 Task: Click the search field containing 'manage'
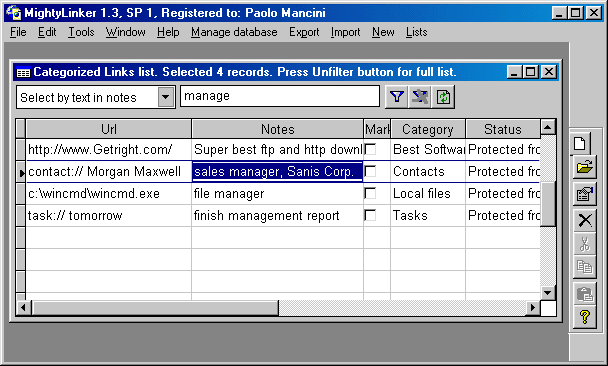click(280, 96)
